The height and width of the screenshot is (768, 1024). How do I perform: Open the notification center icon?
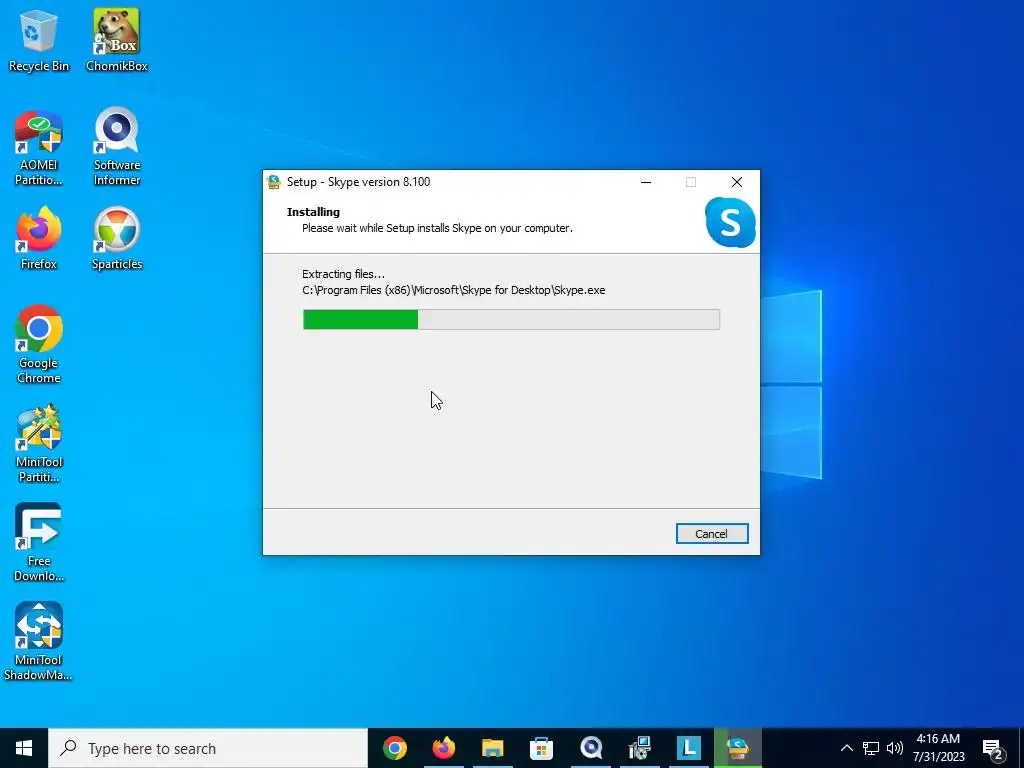(x=993, y=749)
